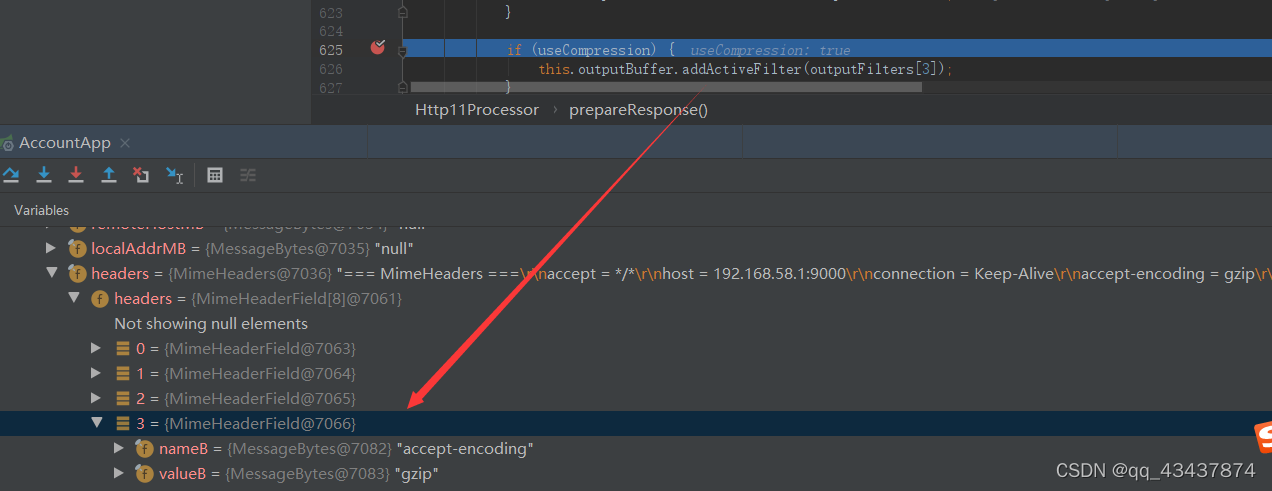Click line number 625 in gutter
Screen dimensions: 1272x491
click(331, 50)
